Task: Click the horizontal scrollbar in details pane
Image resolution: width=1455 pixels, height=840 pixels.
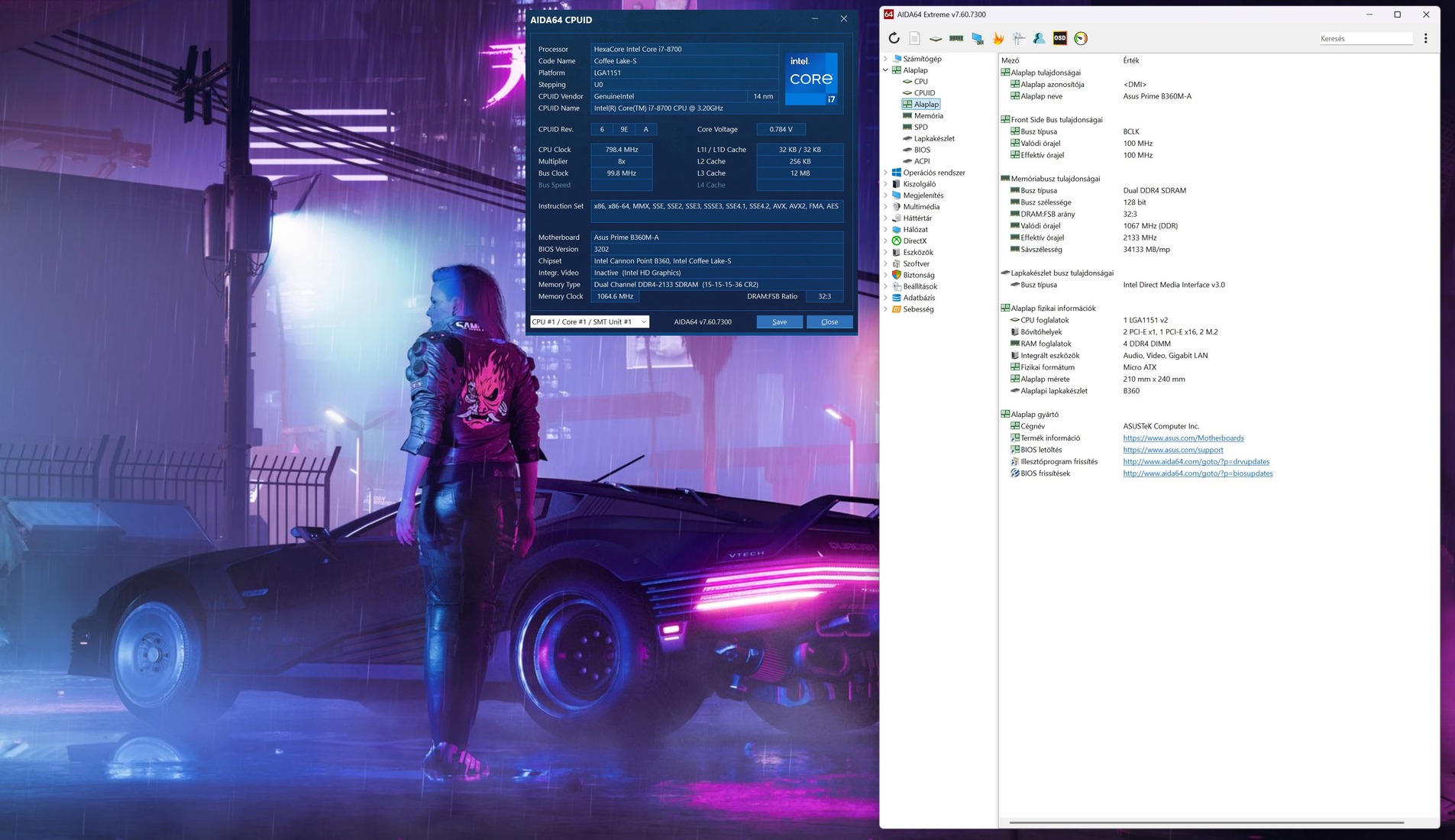Action: click(x=1207, y=822)
